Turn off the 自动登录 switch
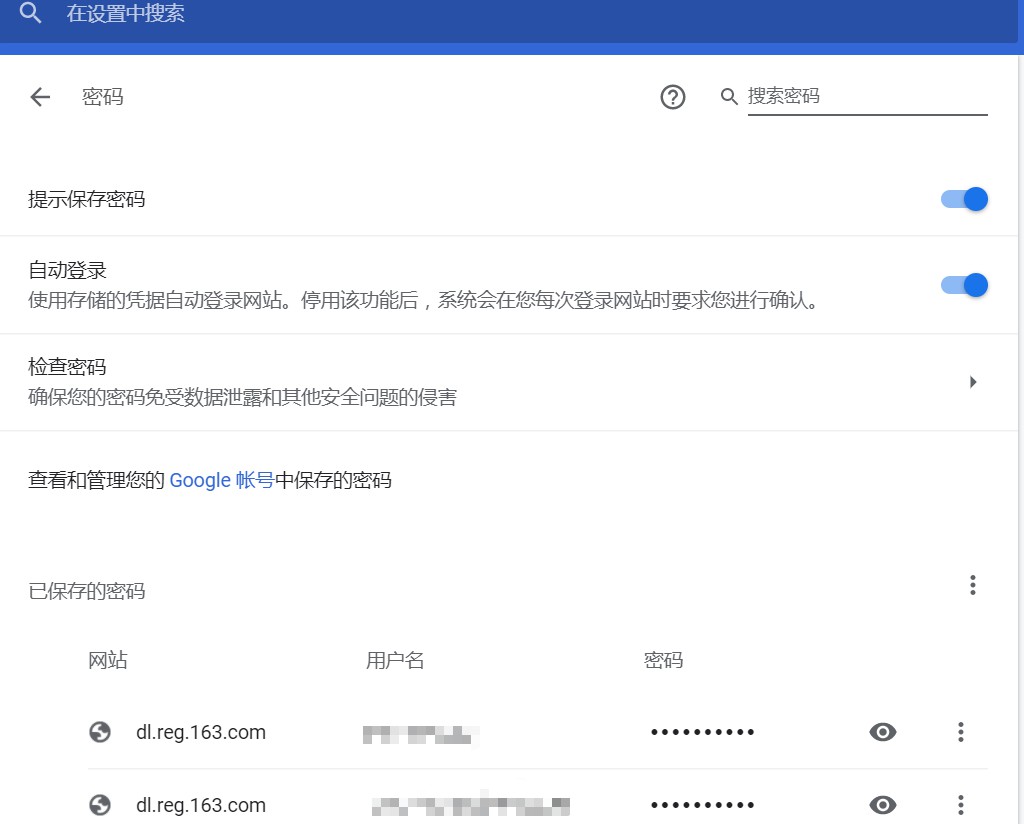 click(962, 285)
